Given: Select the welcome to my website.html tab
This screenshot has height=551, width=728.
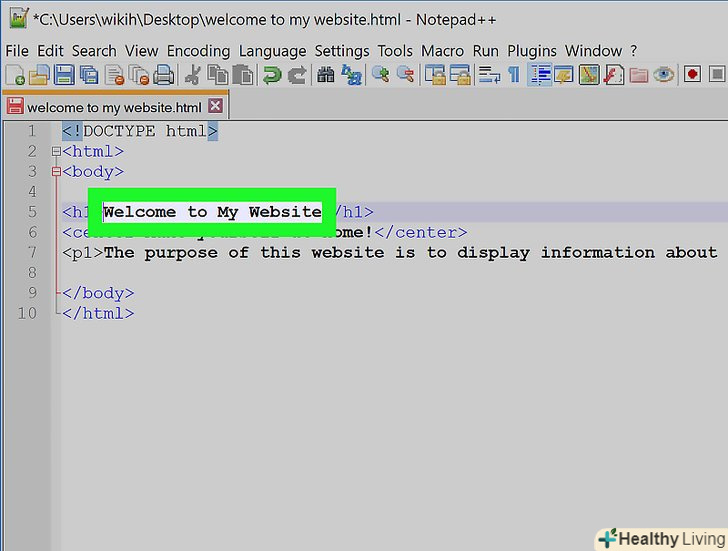Looking at the screenshot, I should [113, 107].
